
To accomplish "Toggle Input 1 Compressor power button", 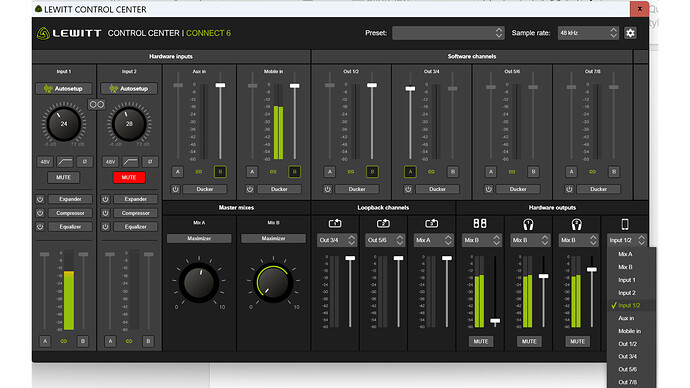I will 40,213.
